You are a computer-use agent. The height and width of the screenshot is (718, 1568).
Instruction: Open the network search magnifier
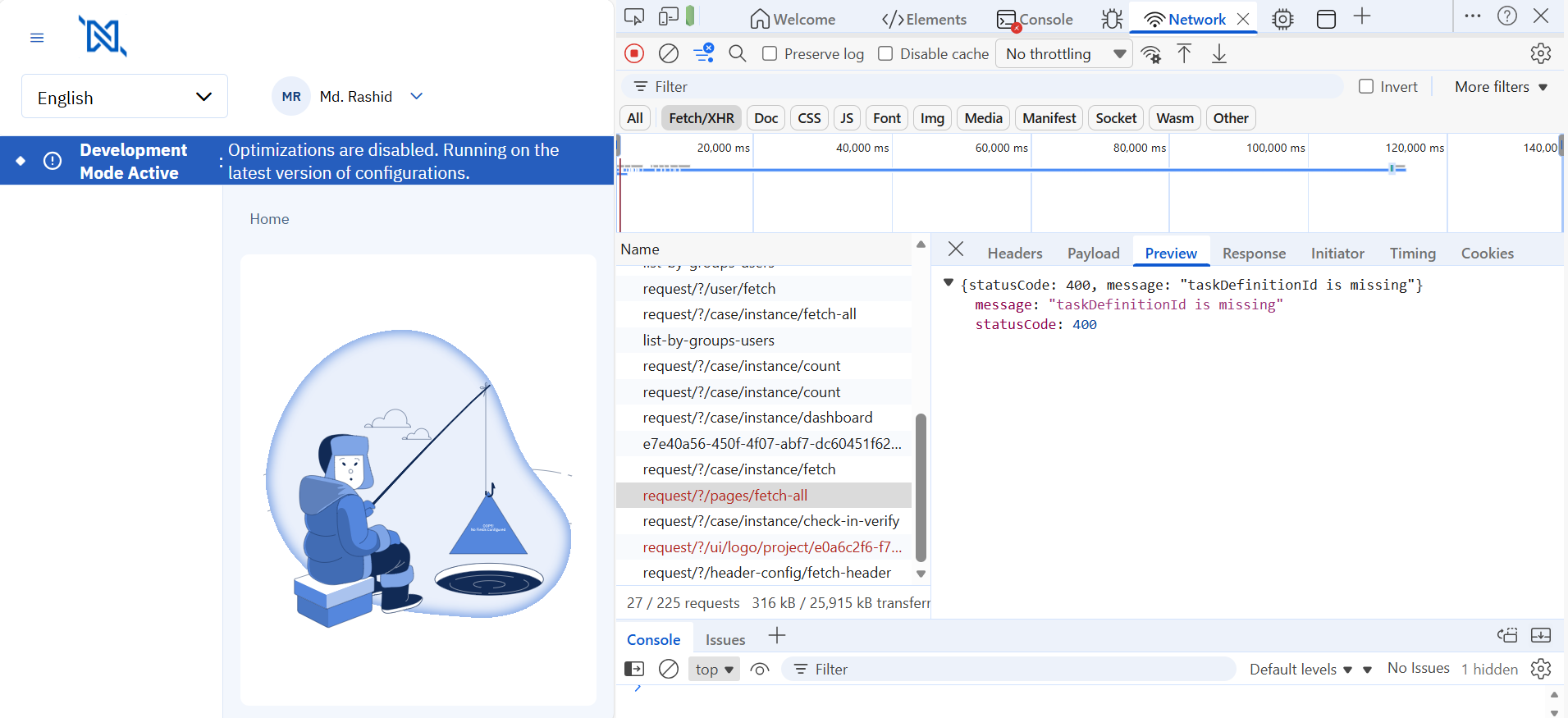pos(737,53)
